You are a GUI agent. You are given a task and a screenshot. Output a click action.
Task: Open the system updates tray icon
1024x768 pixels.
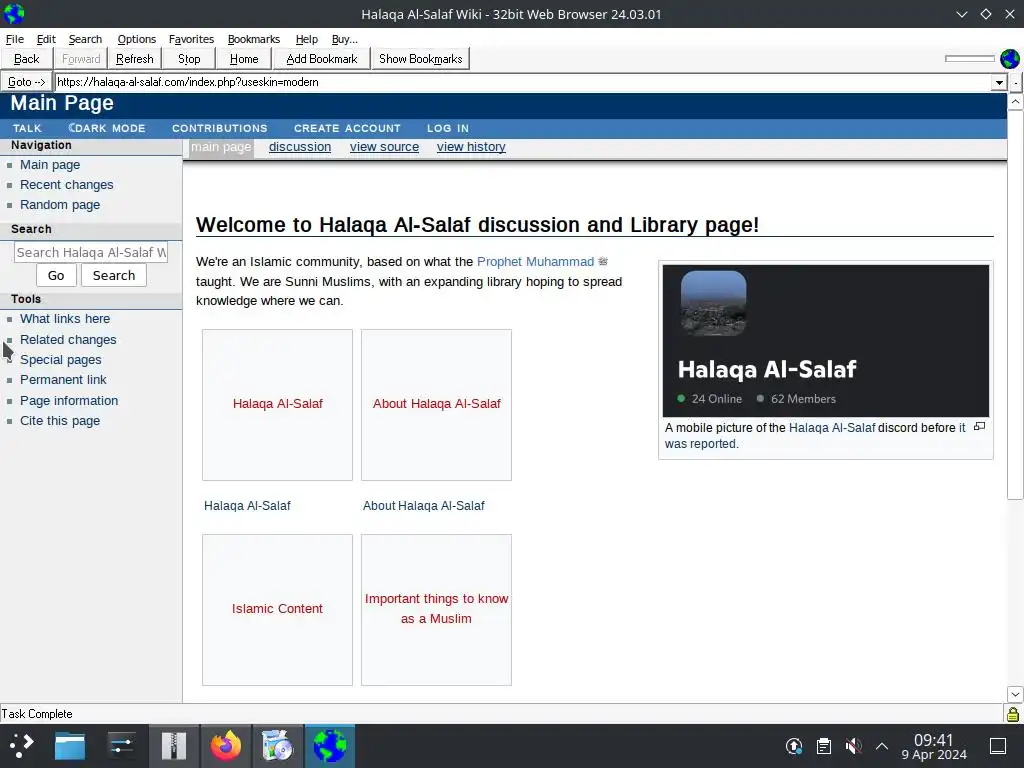pyautogui.click(x=793, y=745)
